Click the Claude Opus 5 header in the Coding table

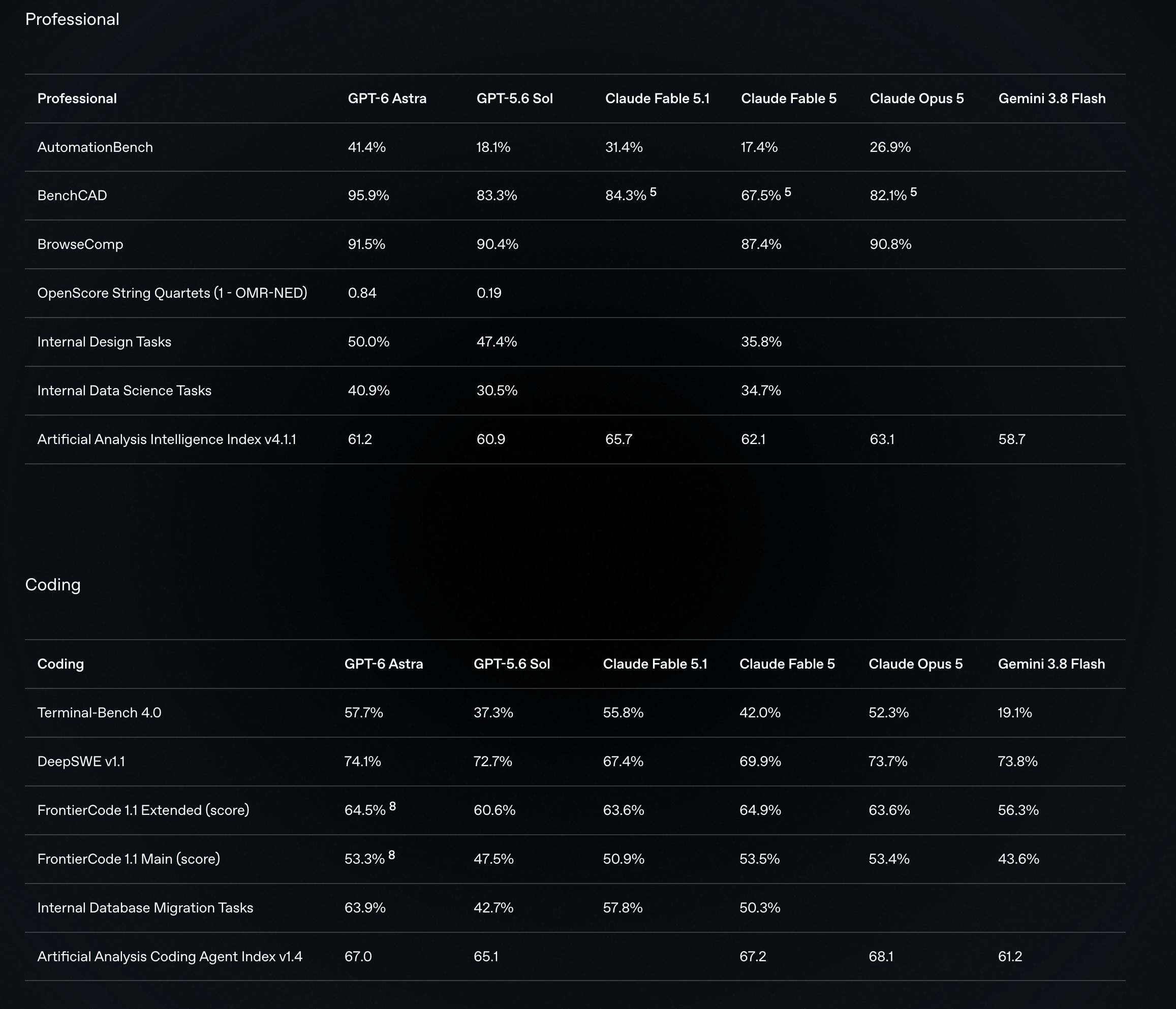tap(915, 664)
